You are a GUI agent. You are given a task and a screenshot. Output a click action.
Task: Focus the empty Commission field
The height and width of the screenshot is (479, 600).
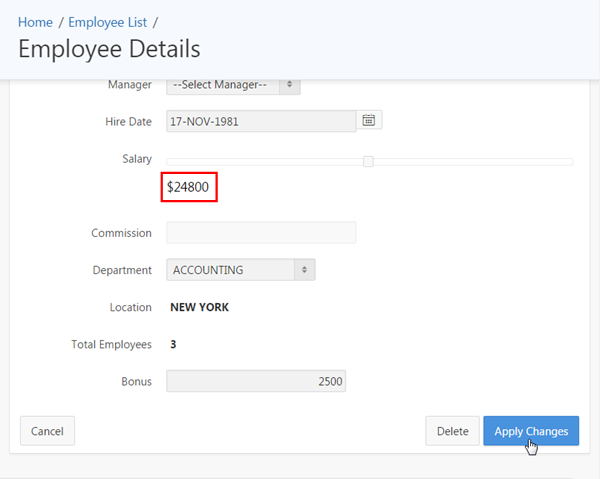(260, 233)
